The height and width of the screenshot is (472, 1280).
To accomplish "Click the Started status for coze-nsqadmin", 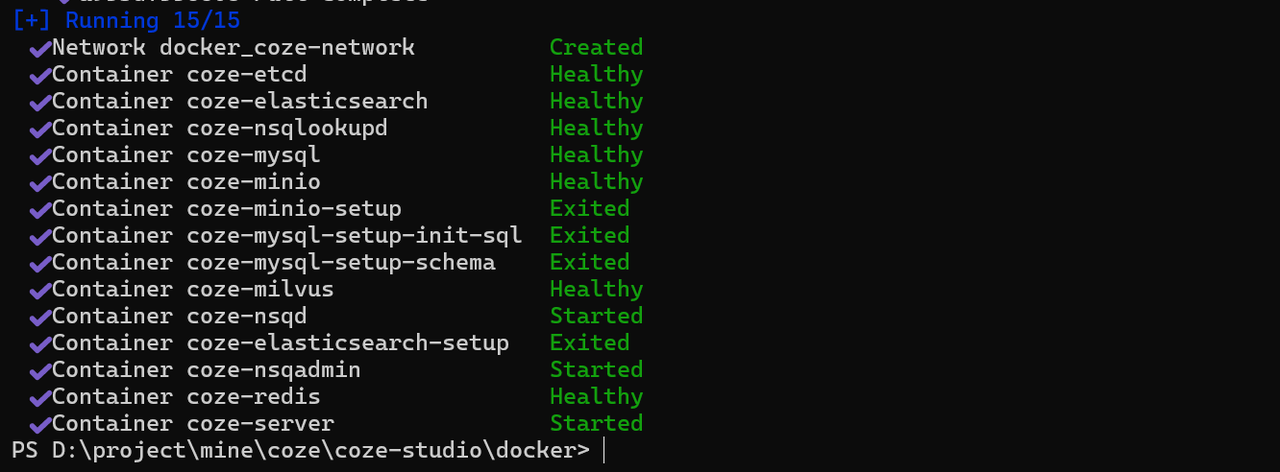I will point(596,370).
